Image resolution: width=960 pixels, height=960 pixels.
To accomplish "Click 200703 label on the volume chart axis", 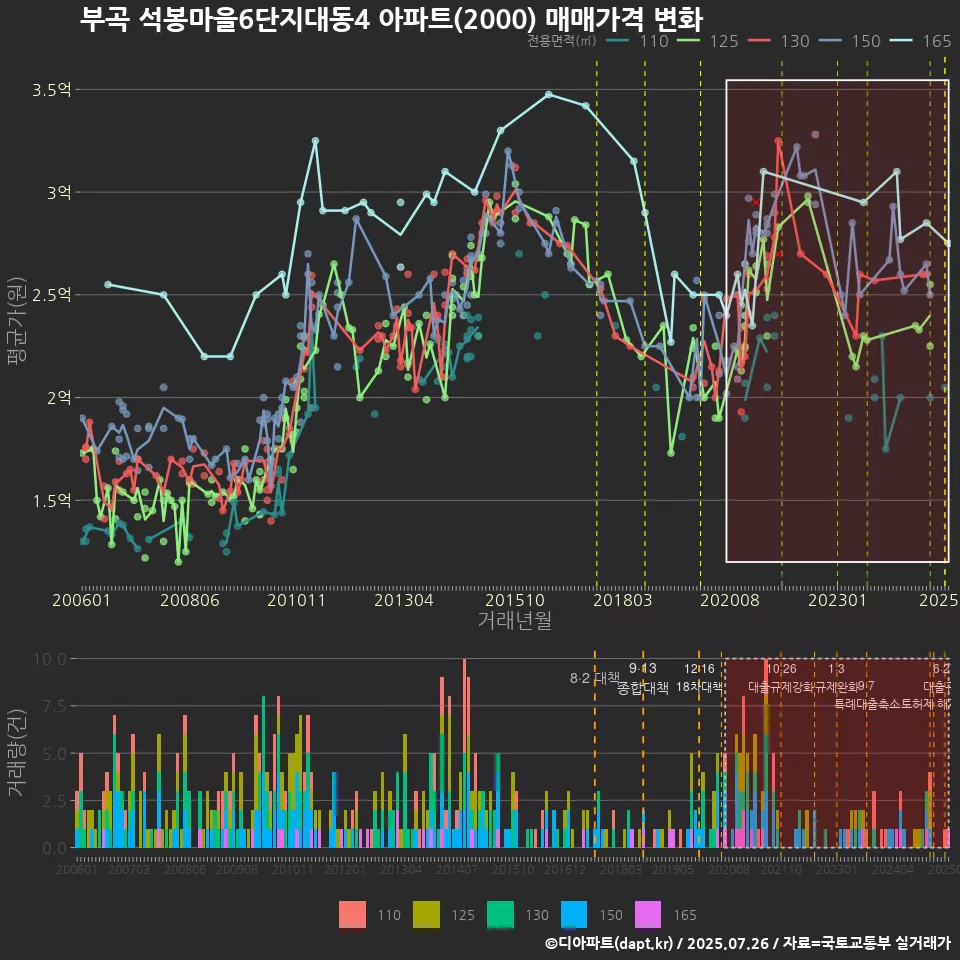I will coord(129,869).
